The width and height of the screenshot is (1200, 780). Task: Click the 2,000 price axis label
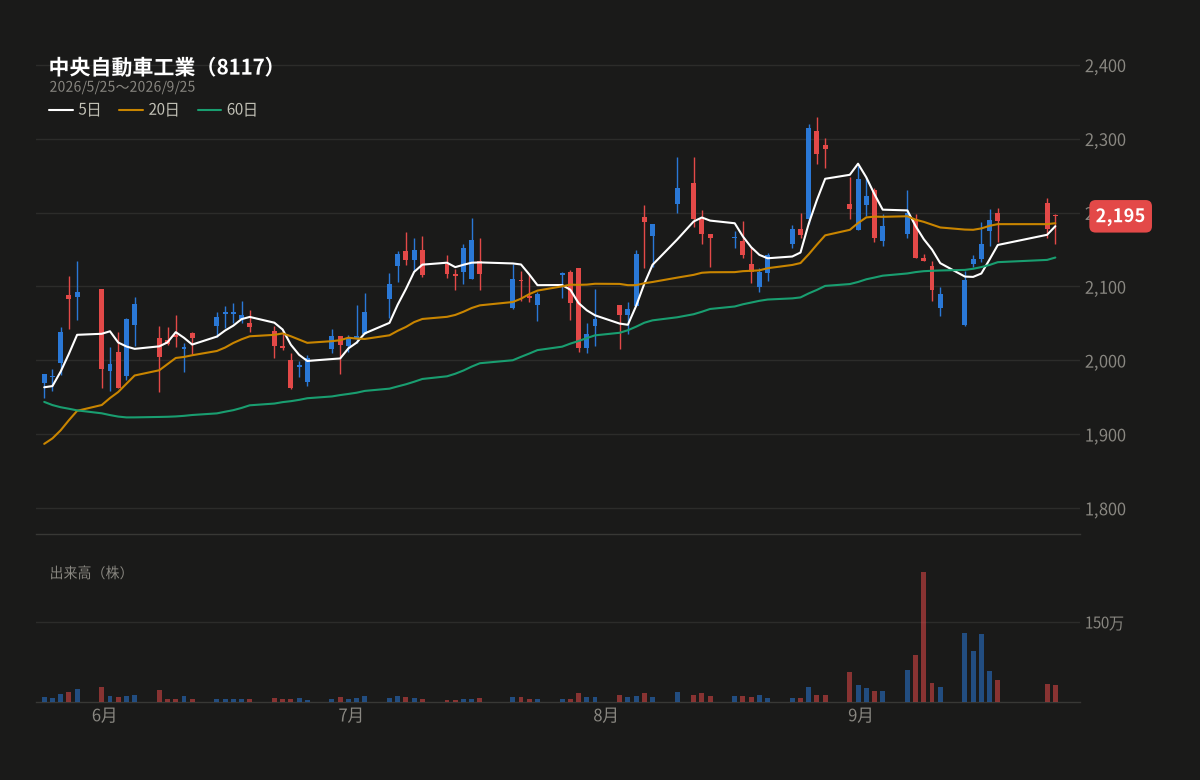pyautogui.click(x=1105, y=361)
